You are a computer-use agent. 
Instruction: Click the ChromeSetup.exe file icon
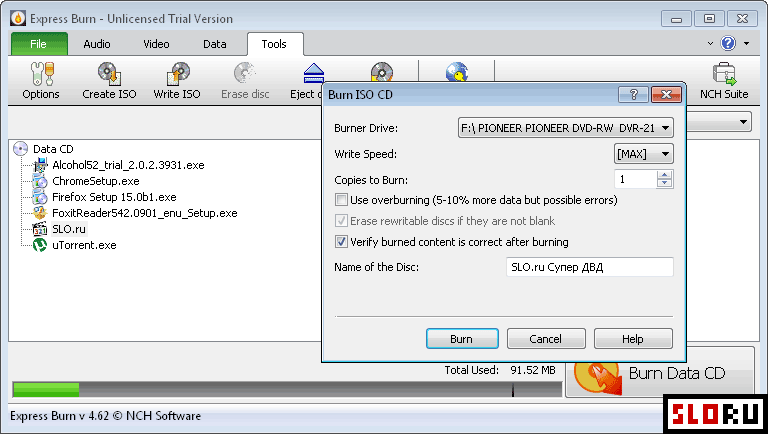click(x=40, y=181)
